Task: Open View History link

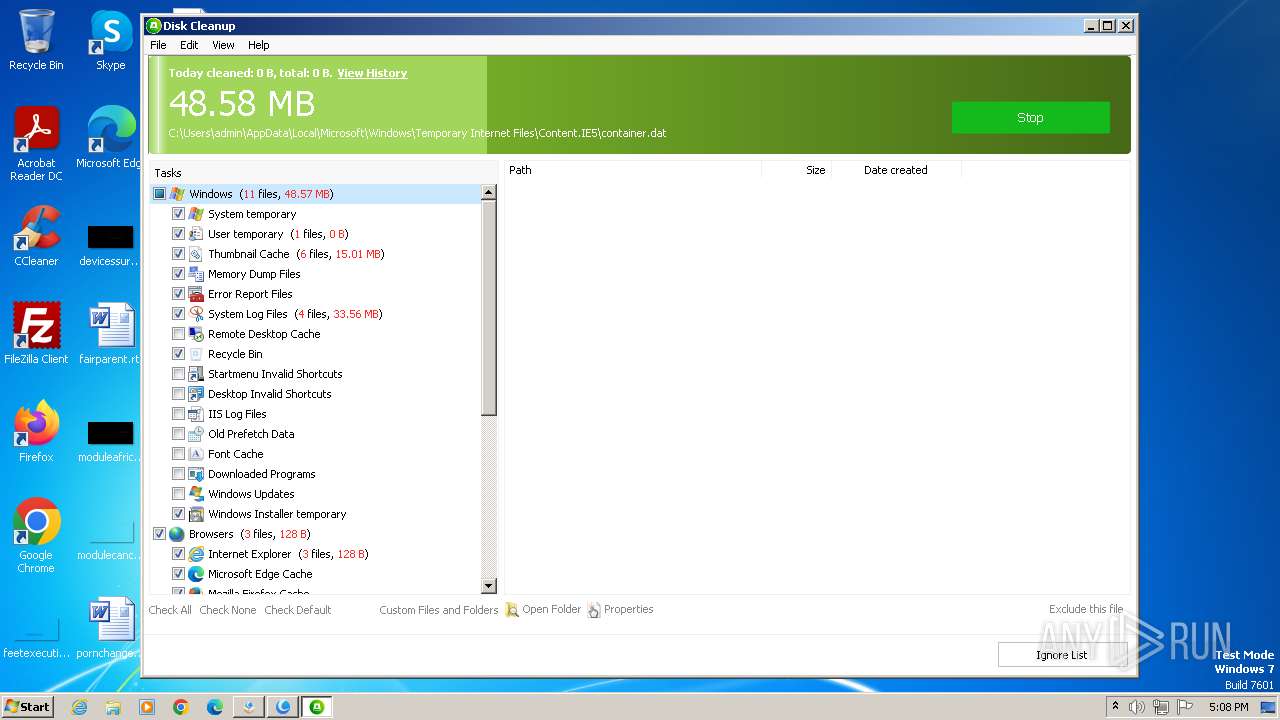Action: coord(372,73)
